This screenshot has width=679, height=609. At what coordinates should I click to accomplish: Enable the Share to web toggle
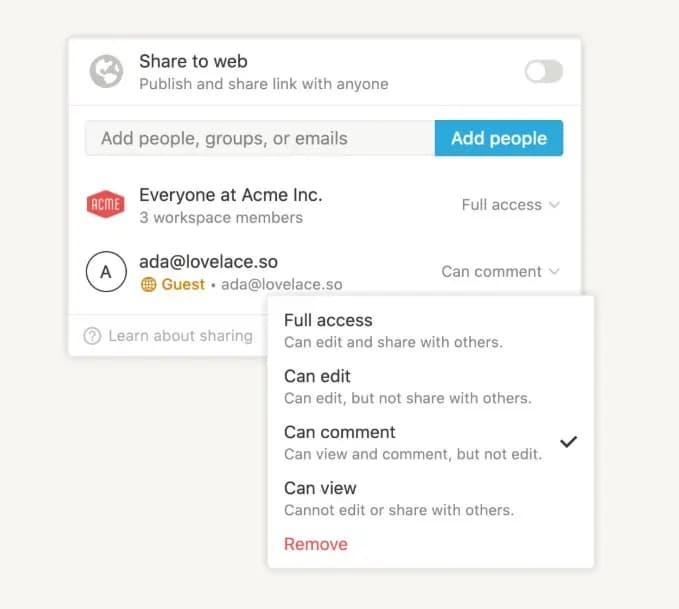[x=544, y=71]
